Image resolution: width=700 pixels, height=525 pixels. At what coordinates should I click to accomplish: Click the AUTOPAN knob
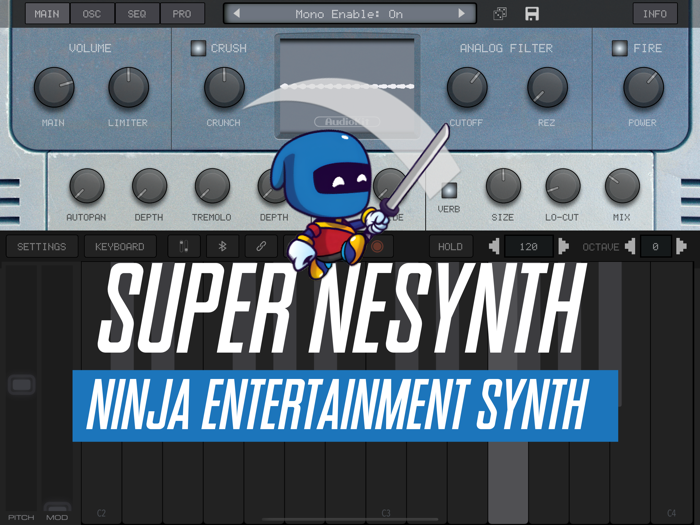(x=87, y=186)
